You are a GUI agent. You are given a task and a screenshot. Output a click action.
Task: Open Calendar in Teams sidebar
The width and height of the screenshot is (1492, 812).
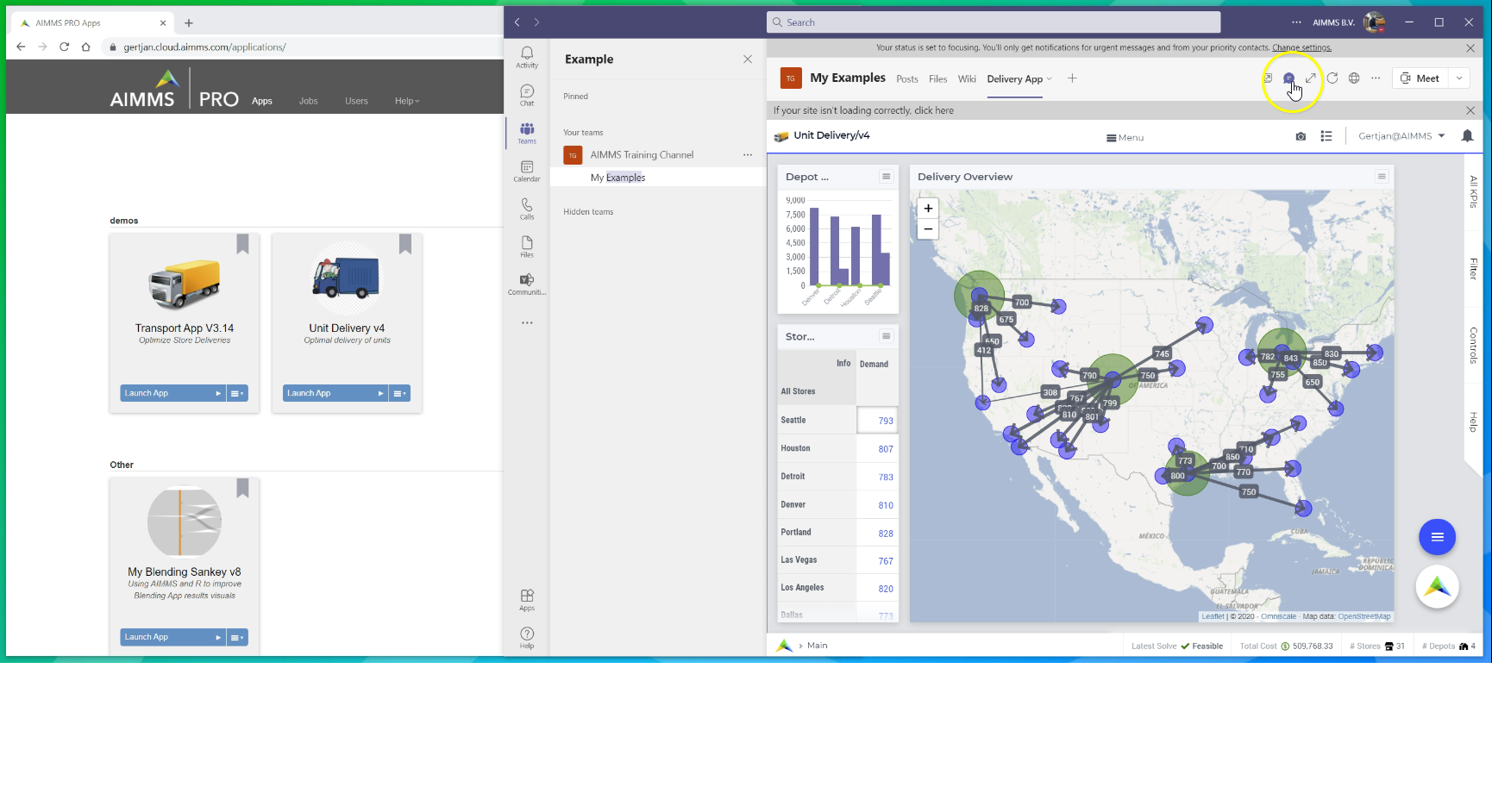(x=527, y=171)
